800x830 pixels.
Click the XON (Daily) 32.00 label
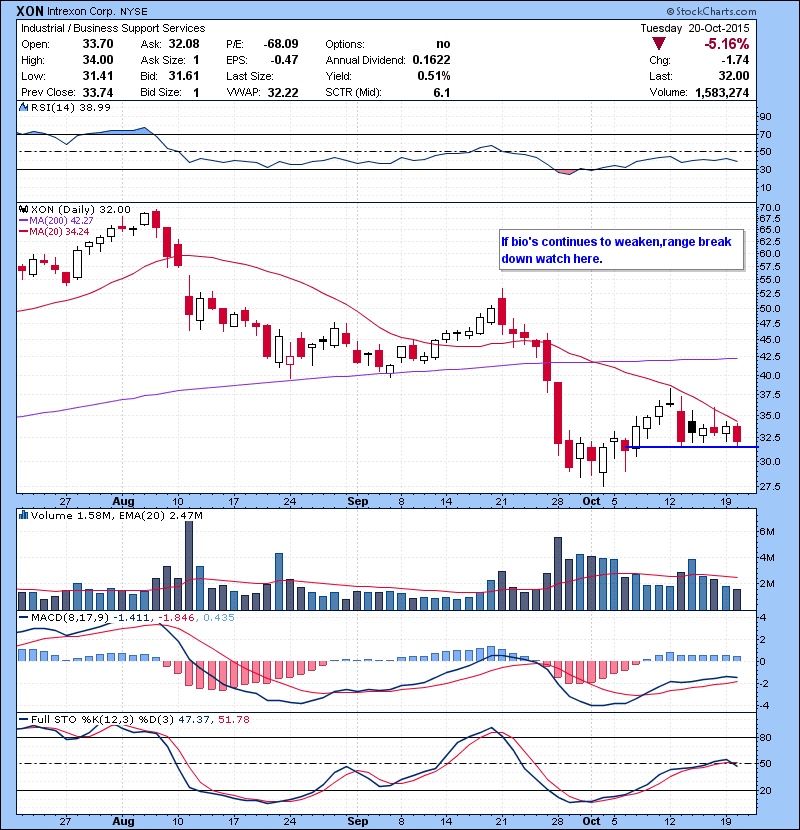(80, 210)
